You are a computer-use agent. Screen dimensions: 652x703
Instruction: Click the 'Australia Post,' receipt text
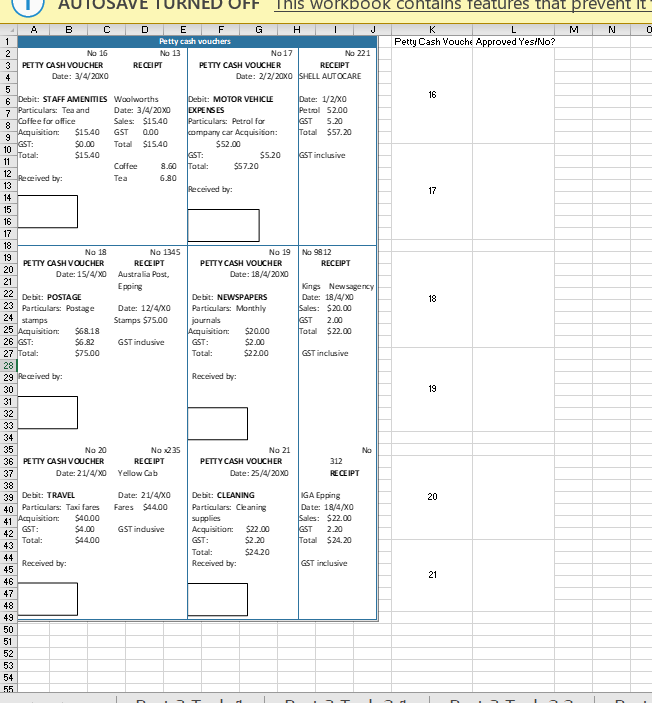coord(143,274)
